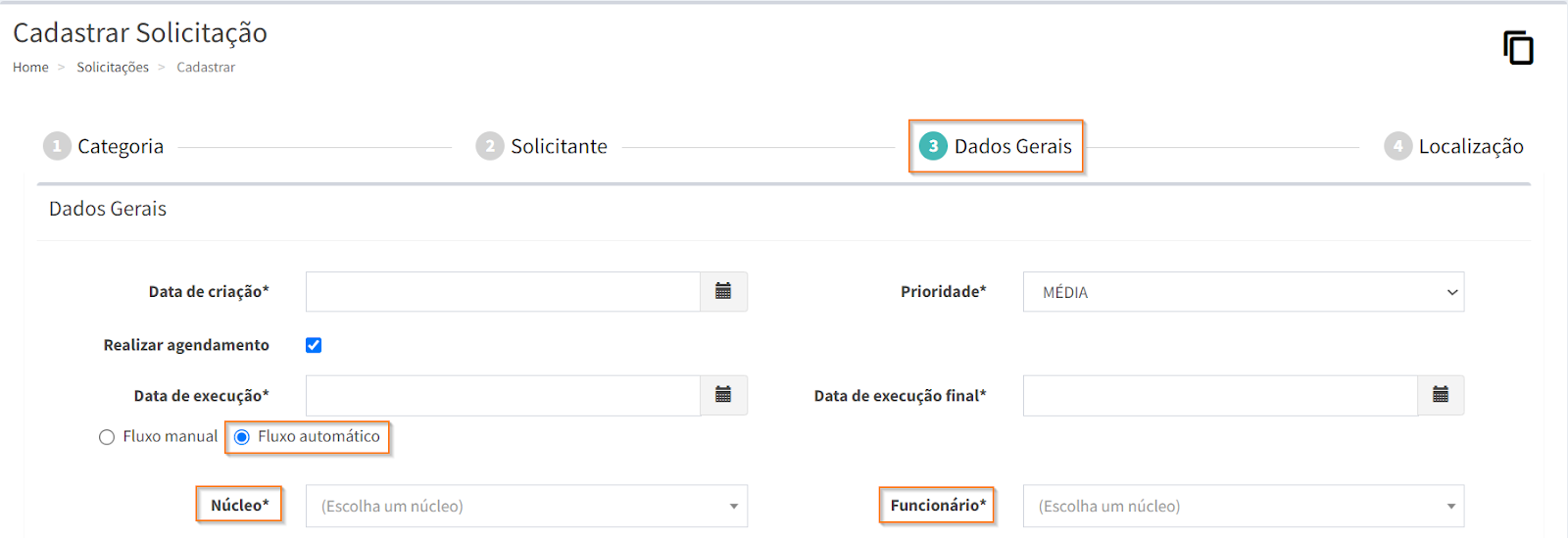This screenshot has width=1568, height=538.
Task: Click the Data de criação input field
Action: pyautogui.click(x=503, y=292)
